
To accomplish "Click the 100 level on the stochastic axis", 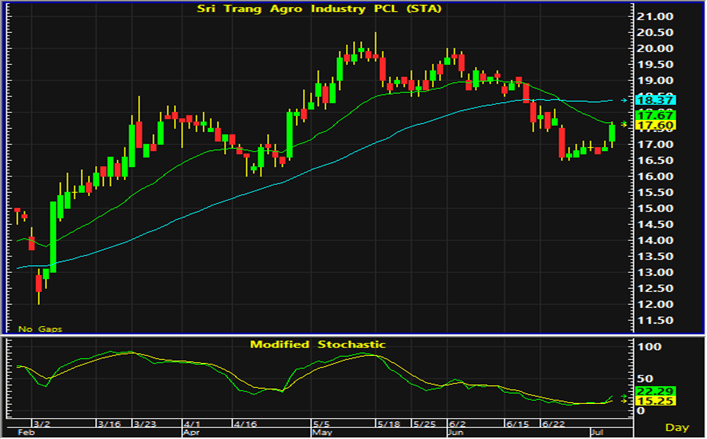I will tap(648, 347).
